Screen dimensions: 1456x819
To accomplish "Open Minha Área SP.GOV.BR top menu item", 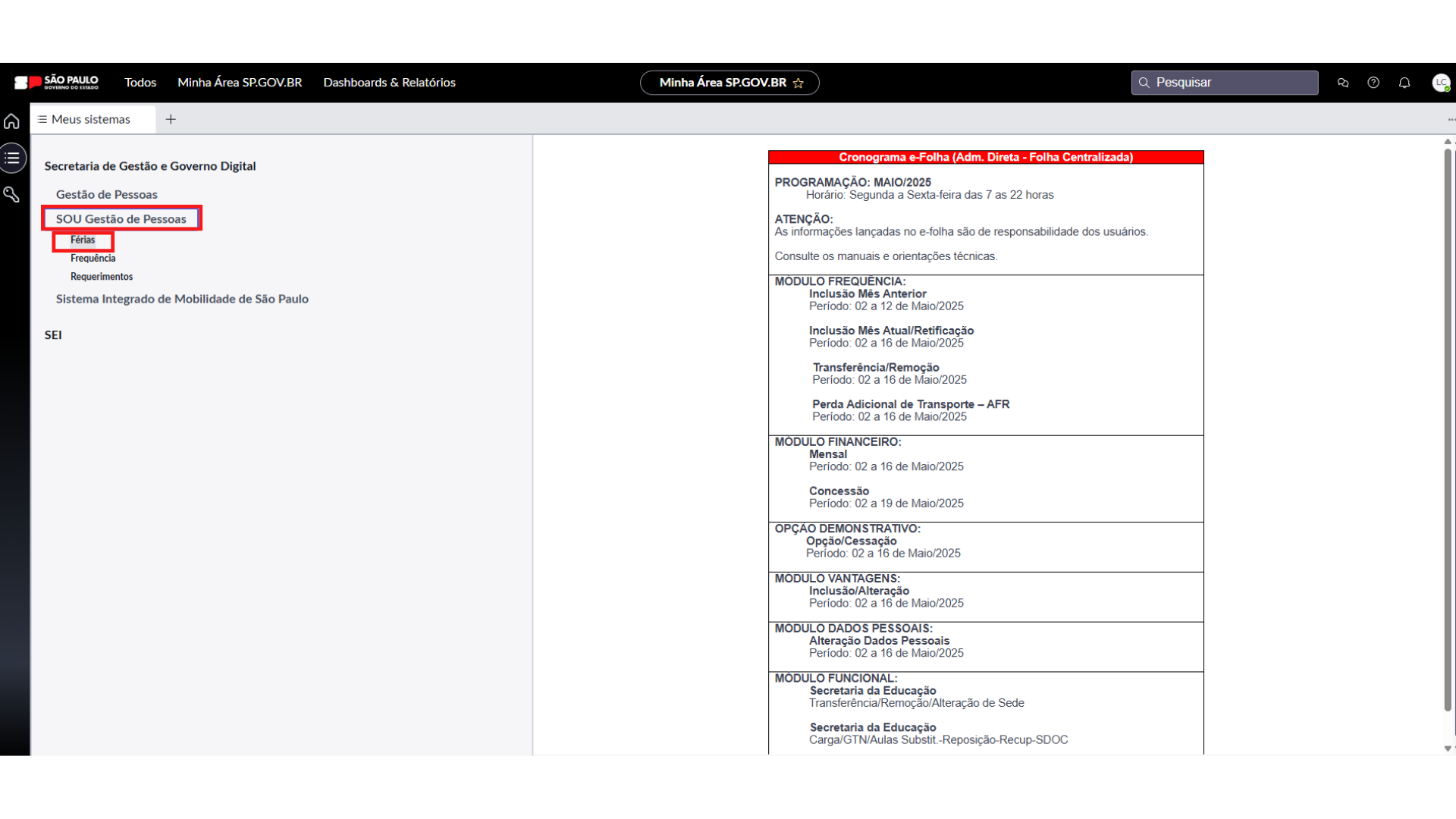I will point(240,83).
